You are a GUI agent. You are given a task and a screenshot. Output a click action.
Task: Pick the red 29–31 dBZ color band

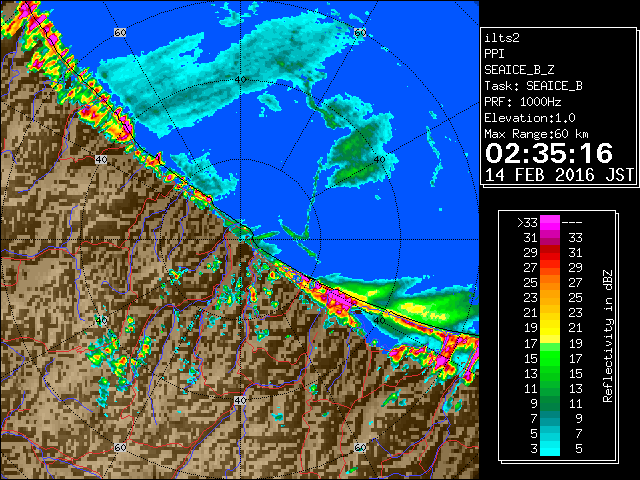coord(550,253)
